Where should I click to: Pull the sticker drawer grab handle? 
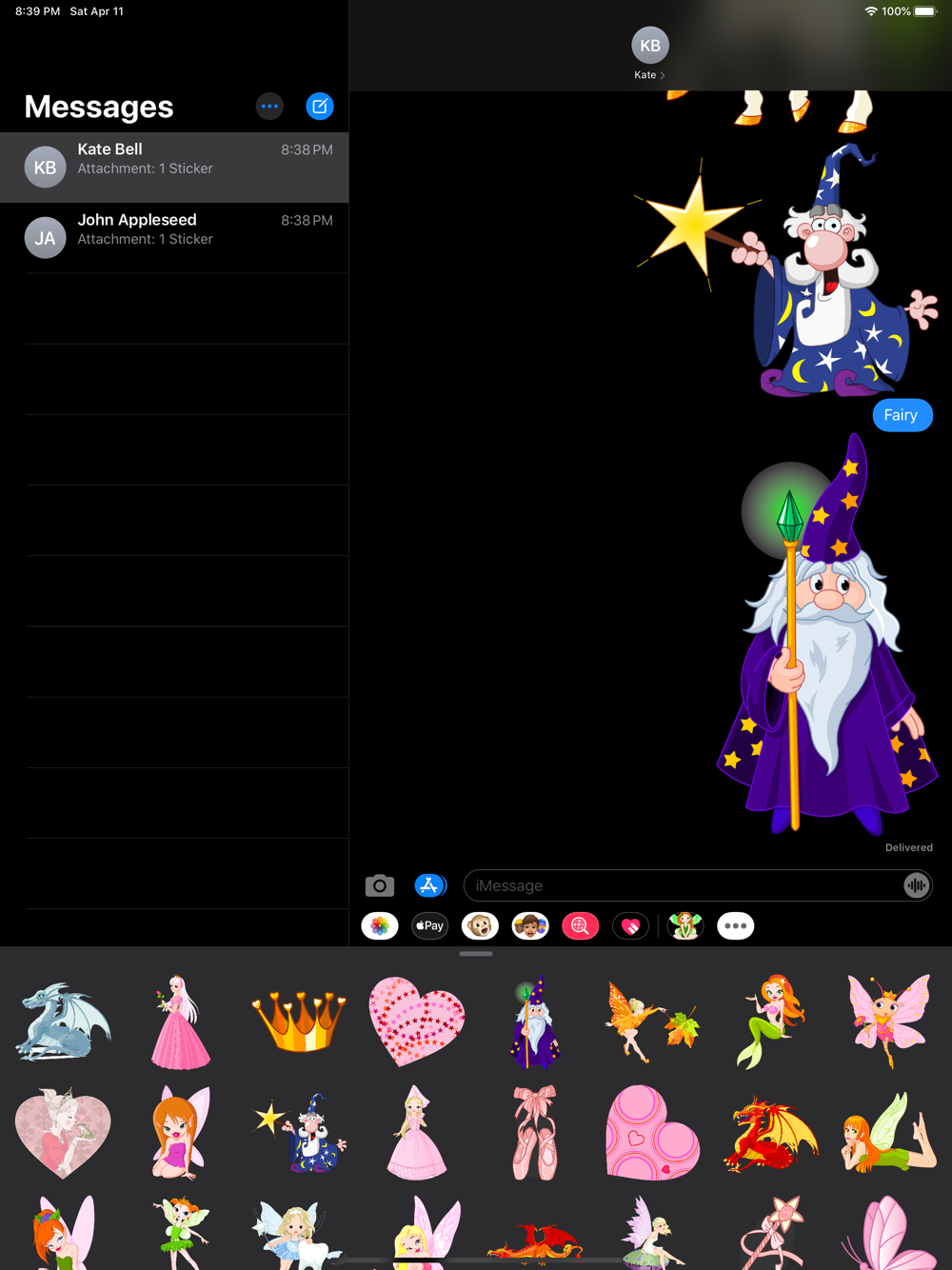point(476,954)
